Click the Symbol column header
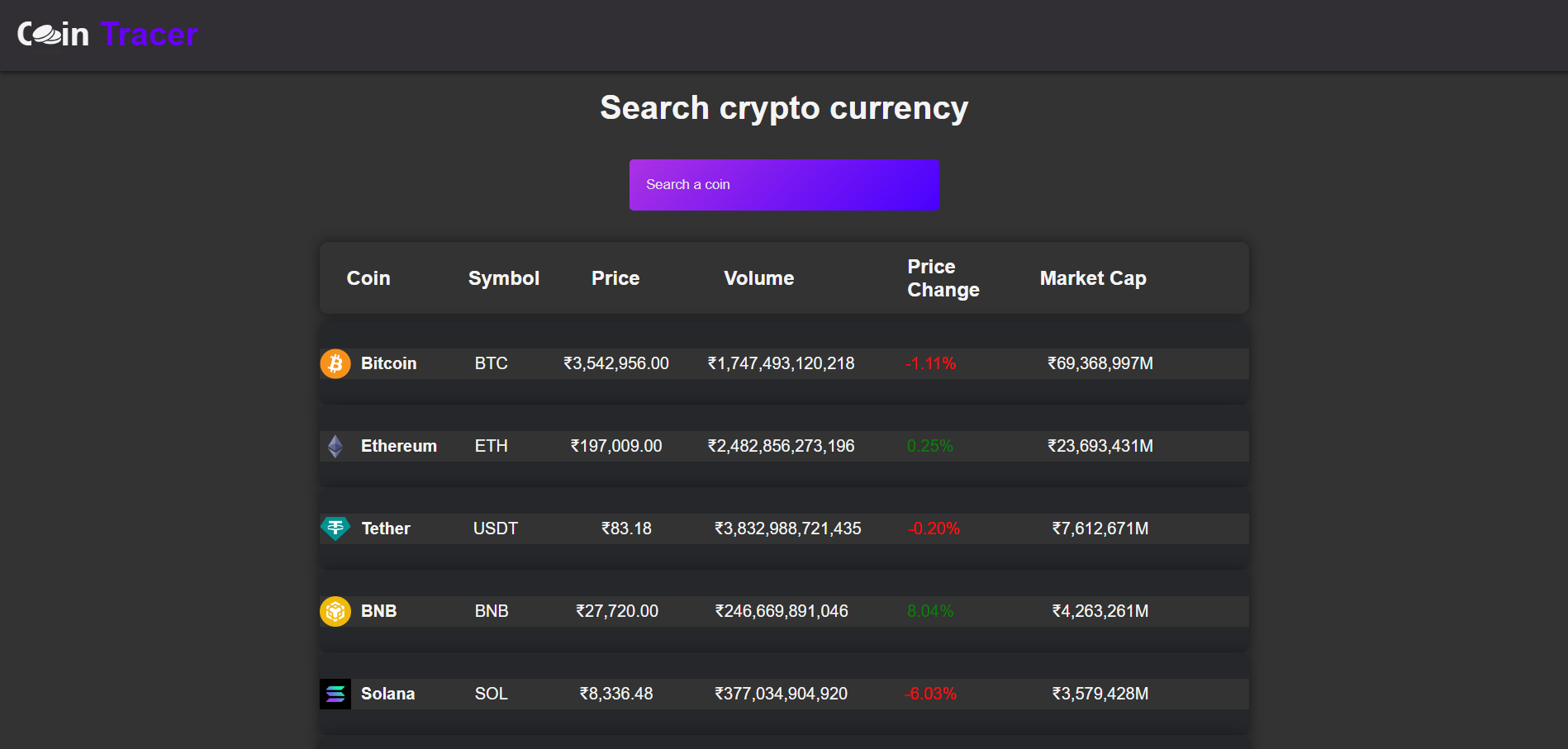Screen dimensions: 1568x749 pyautogui.click(x=504, y=278)
